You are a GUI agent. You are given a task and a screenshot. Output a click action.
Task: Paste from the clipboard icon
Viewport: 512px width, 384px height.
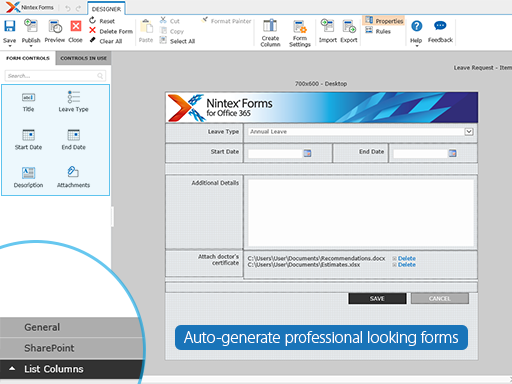click(x=146, y=27)
